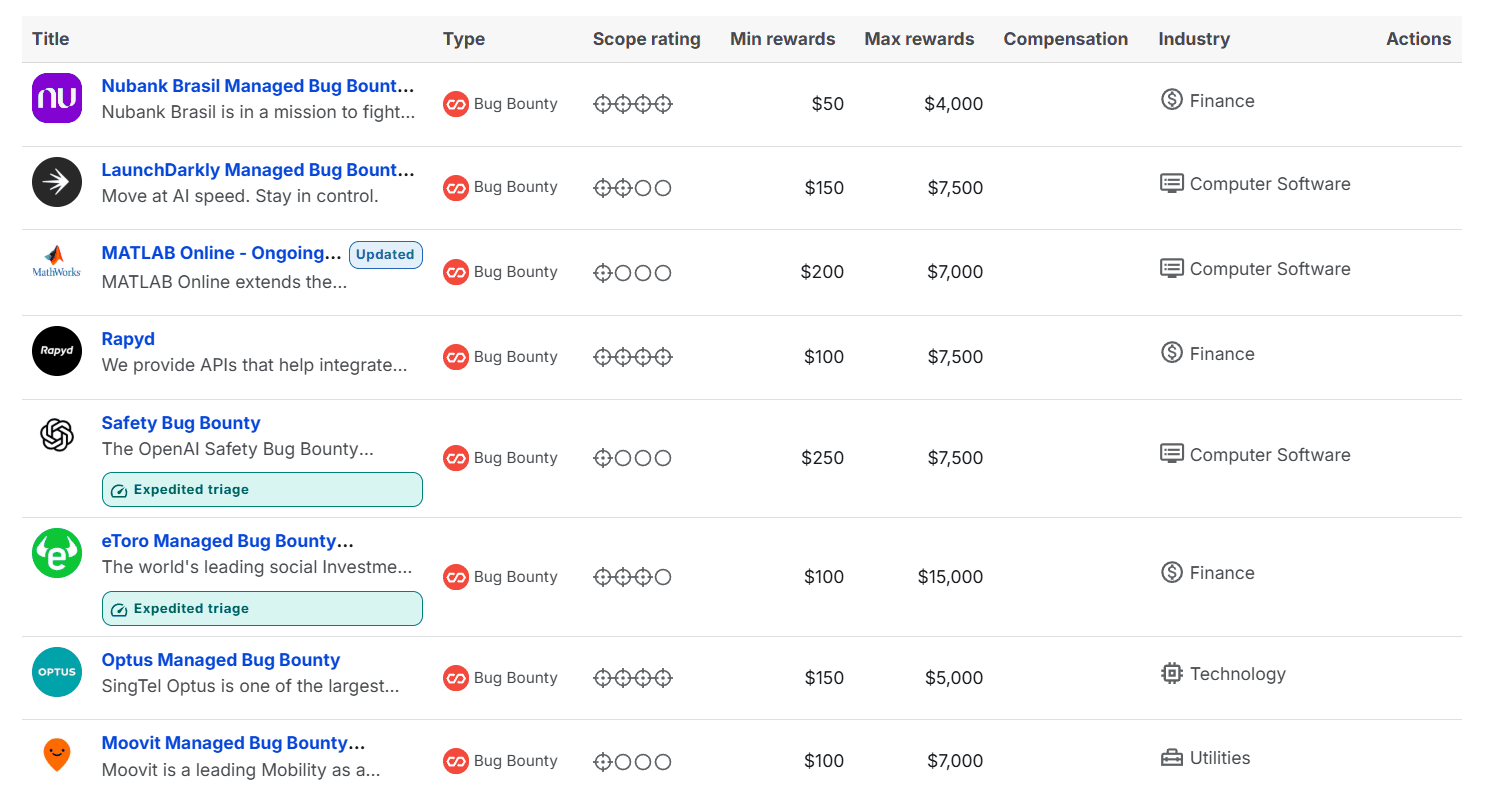Click the $250 min reward value
The height and width of the screenshot is (798, 1492).
[823, 458]
